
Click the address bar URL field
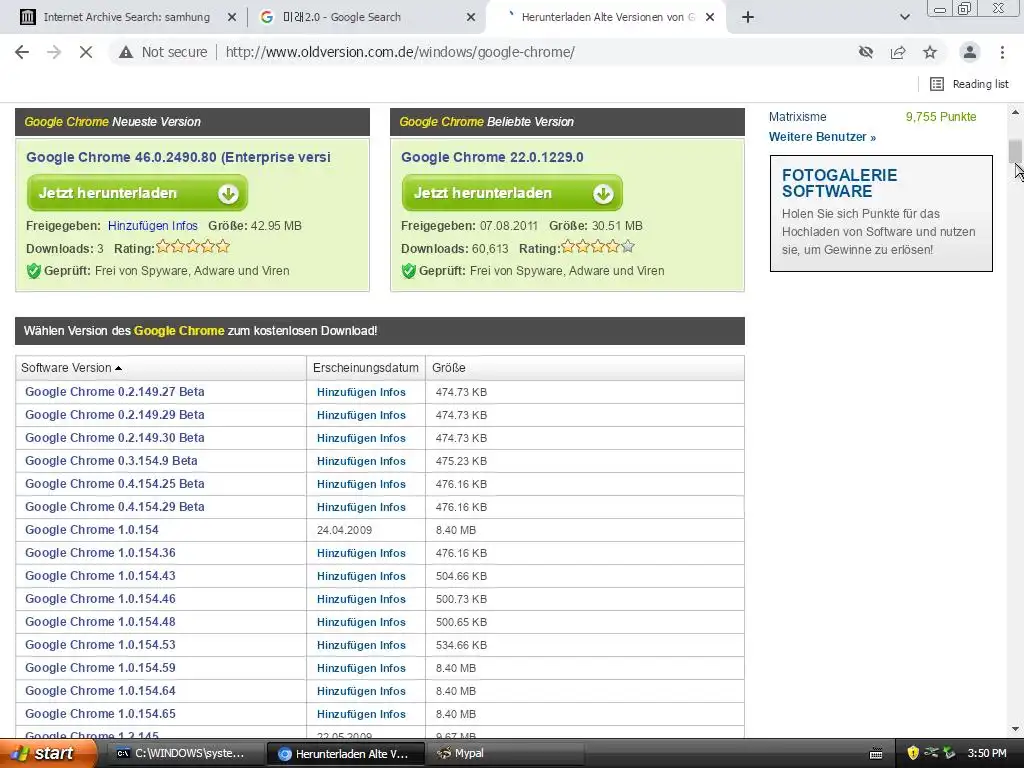click(x=400, y=52)
